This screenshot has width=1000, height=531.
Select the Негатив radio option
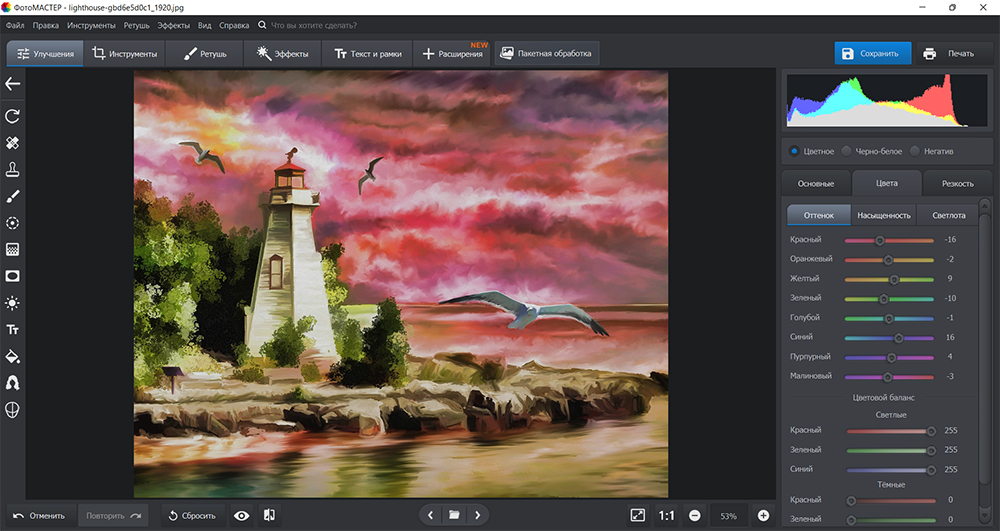[915, 151]
